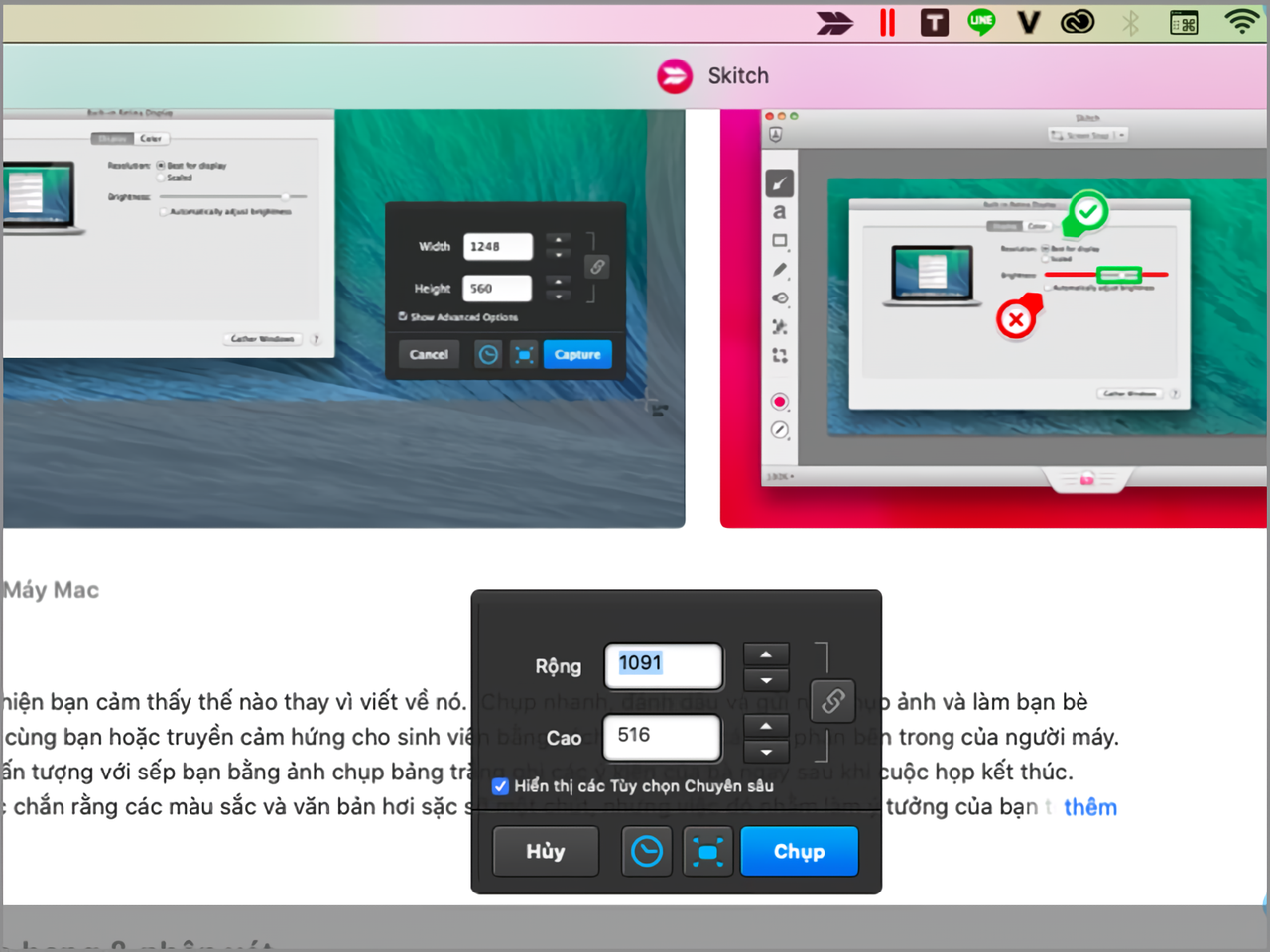Image resolution: width=1270 pixels, height=952 pixels.
Task: Click the Cao height input field
Action: [x=662, y=737]
